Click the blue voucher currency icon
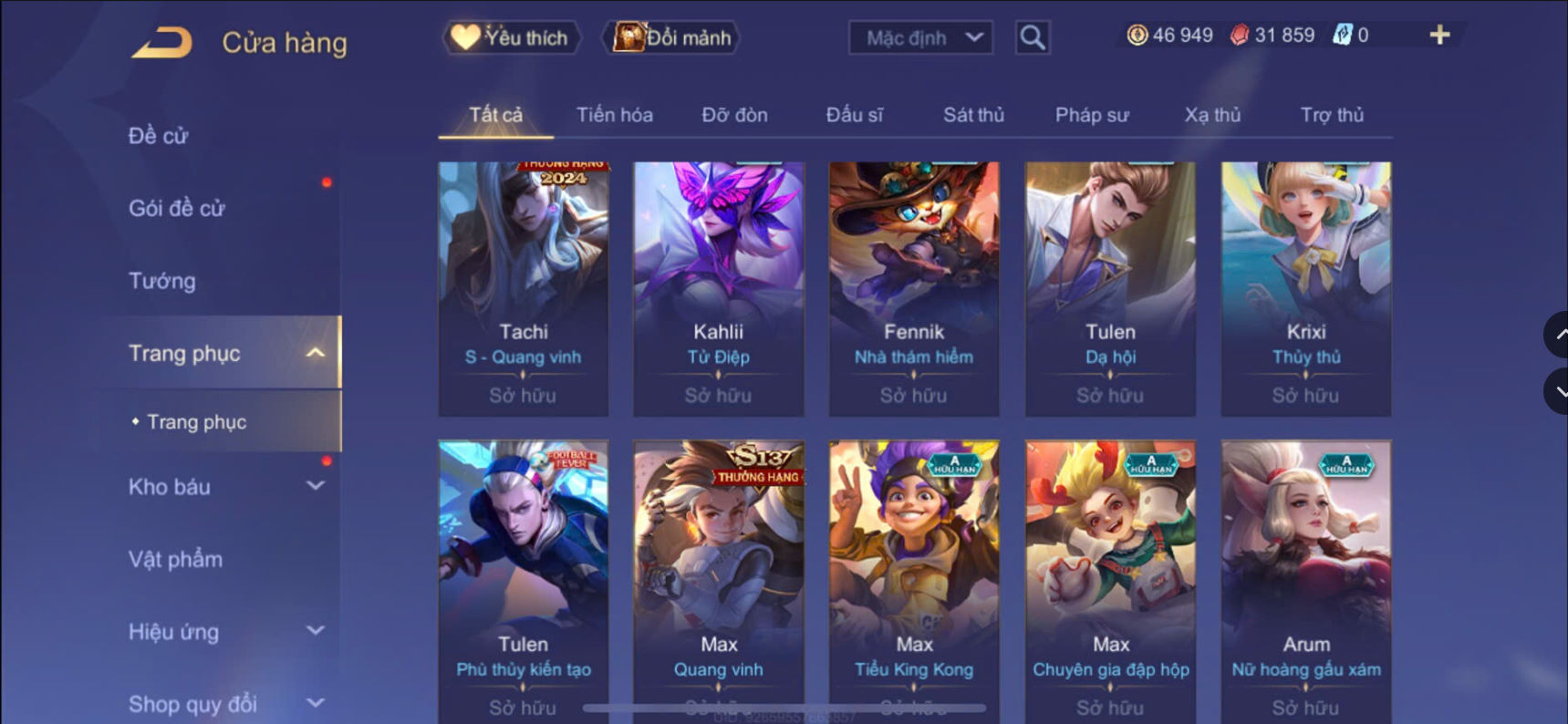 pos(1342,35)
